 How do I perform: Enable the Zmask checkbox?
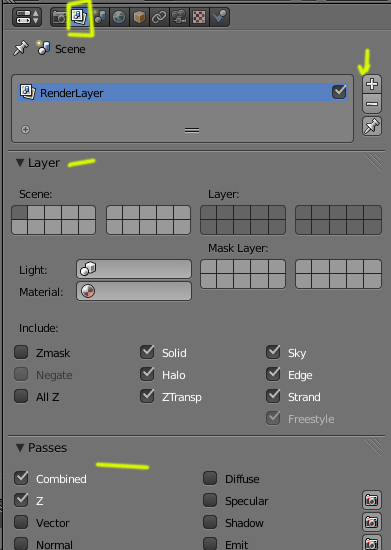tap(21, 352)
